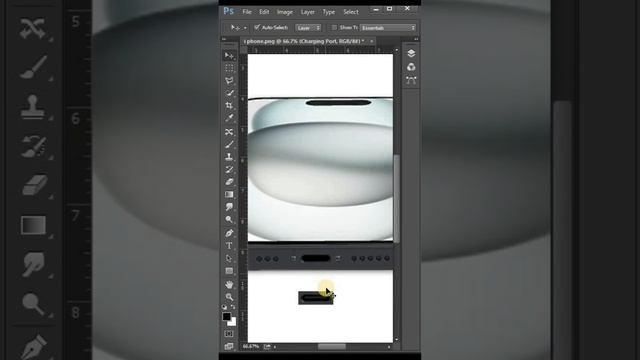
Task: Open the File menu
Action: pos(247,12)
